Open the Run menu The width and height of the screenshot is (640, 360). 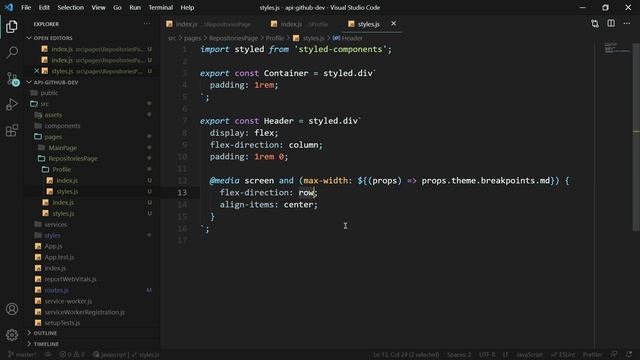(135, 7)
